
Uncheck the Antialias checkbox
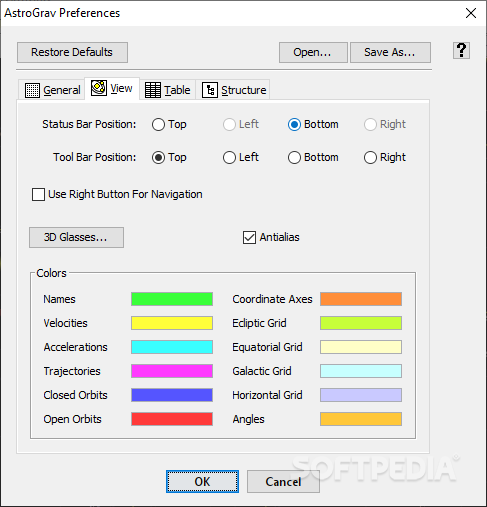click(249, 237)
